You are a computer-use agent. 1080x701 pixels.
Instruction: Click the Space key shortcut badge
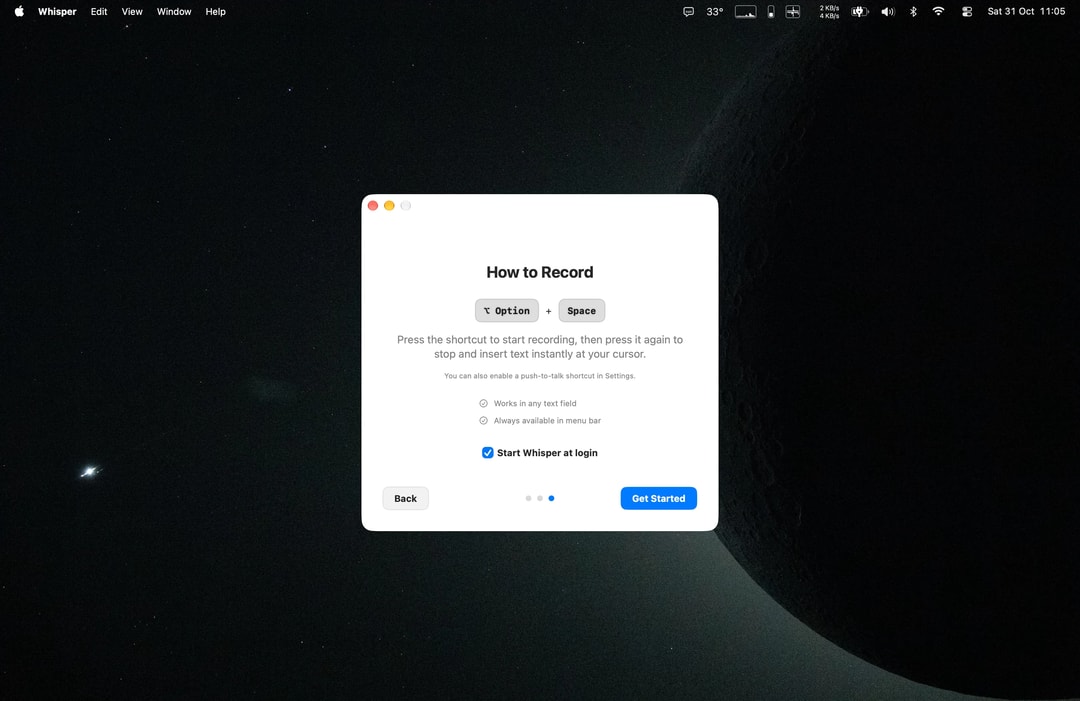click(582, 311)
